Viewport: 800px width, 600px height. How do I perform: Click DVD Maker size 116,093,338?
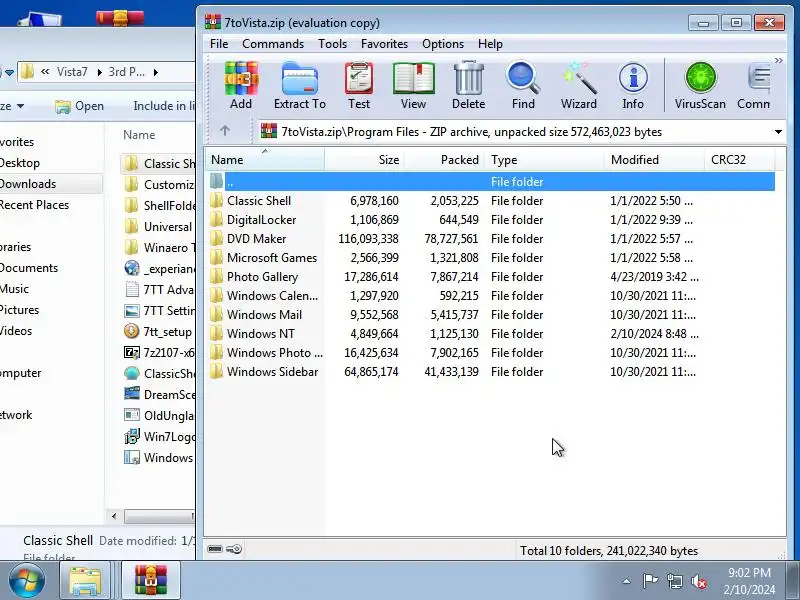point(368,239)
